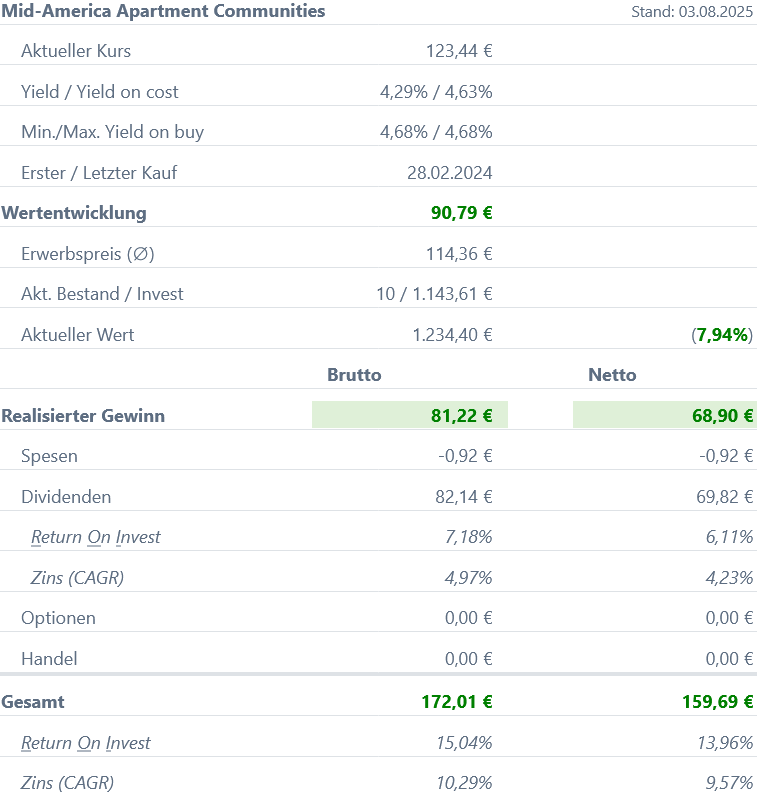
Task: Select the Gesamt total row heading
Action: tap(33, 702)
